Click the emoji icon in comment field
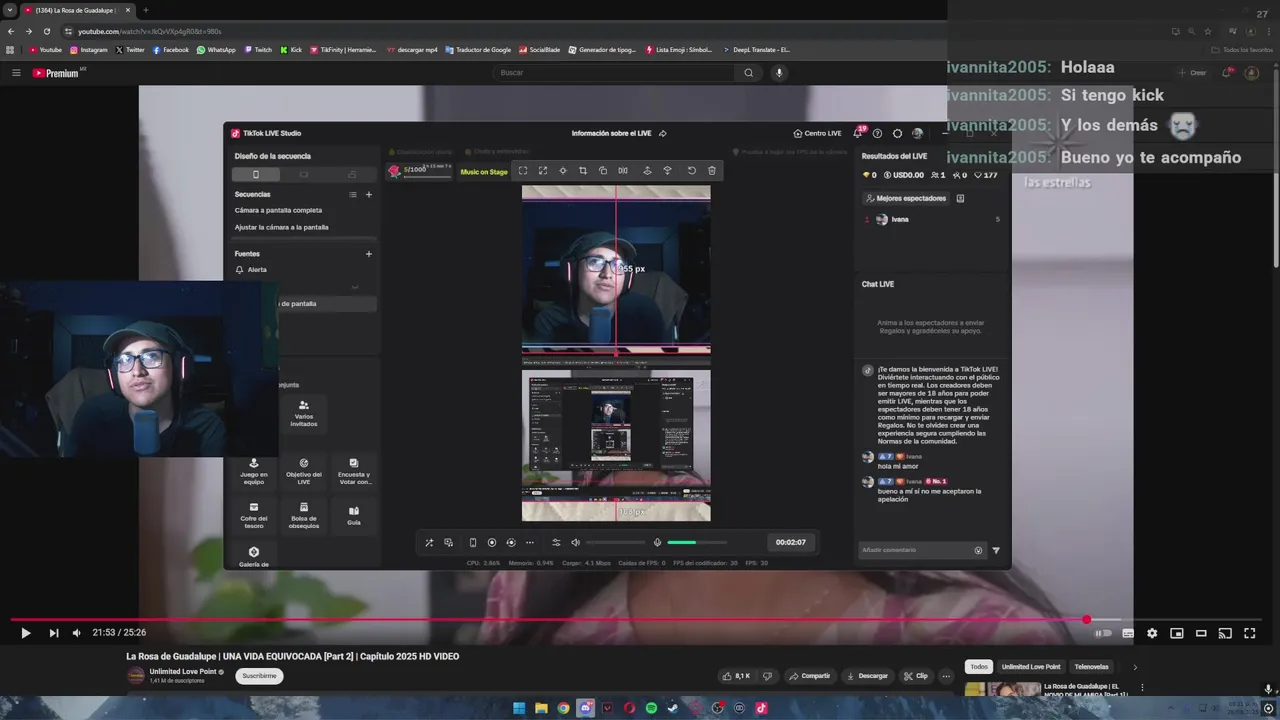Image resolution: width=1280 pixels, height=720 pixels. click(x=978, y=550)
